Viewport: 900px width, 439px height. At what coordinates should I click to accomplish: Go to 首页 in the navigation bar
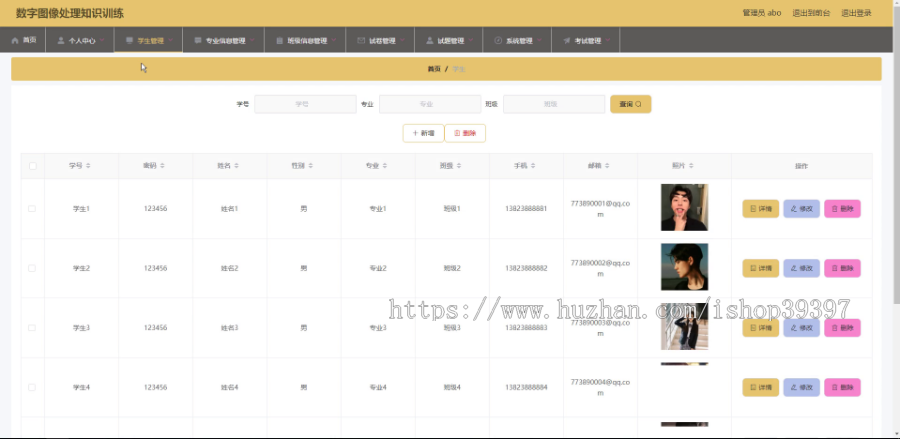tap(23, 40)
